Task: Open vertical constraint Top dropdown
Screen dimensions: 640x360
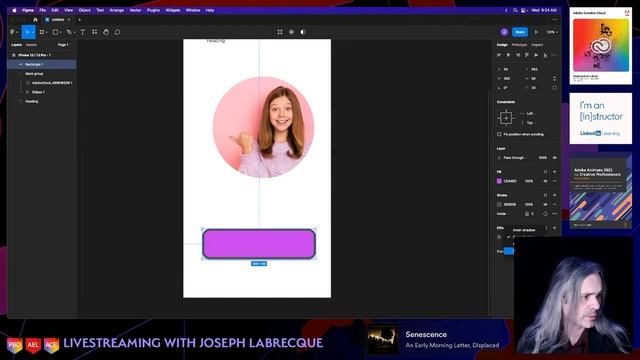Action: (530, 123)
